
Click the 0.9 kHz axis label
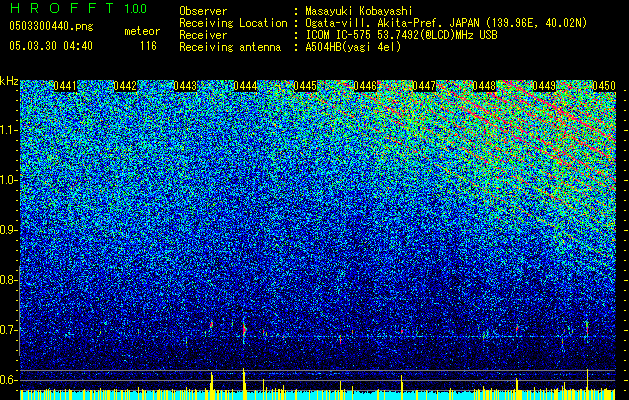[8, 230]
